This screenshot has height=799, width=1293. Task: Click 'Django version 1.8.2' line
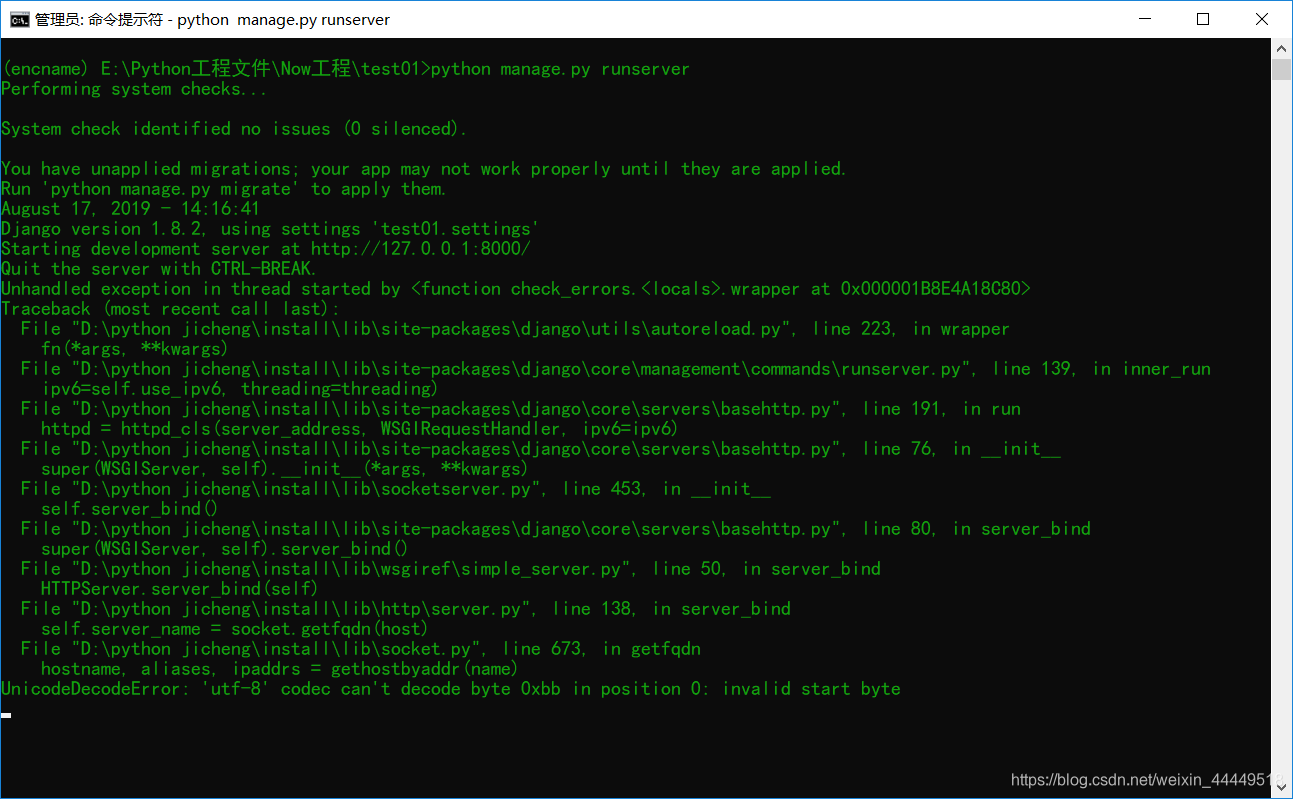[x=270, y=229]
